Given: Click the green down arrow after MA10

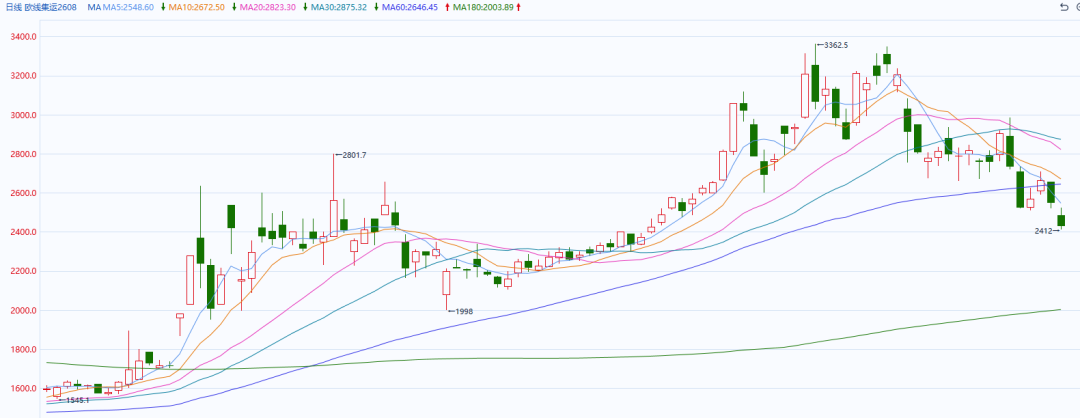Looking at the screenshot, I should (x=234, y=7).
